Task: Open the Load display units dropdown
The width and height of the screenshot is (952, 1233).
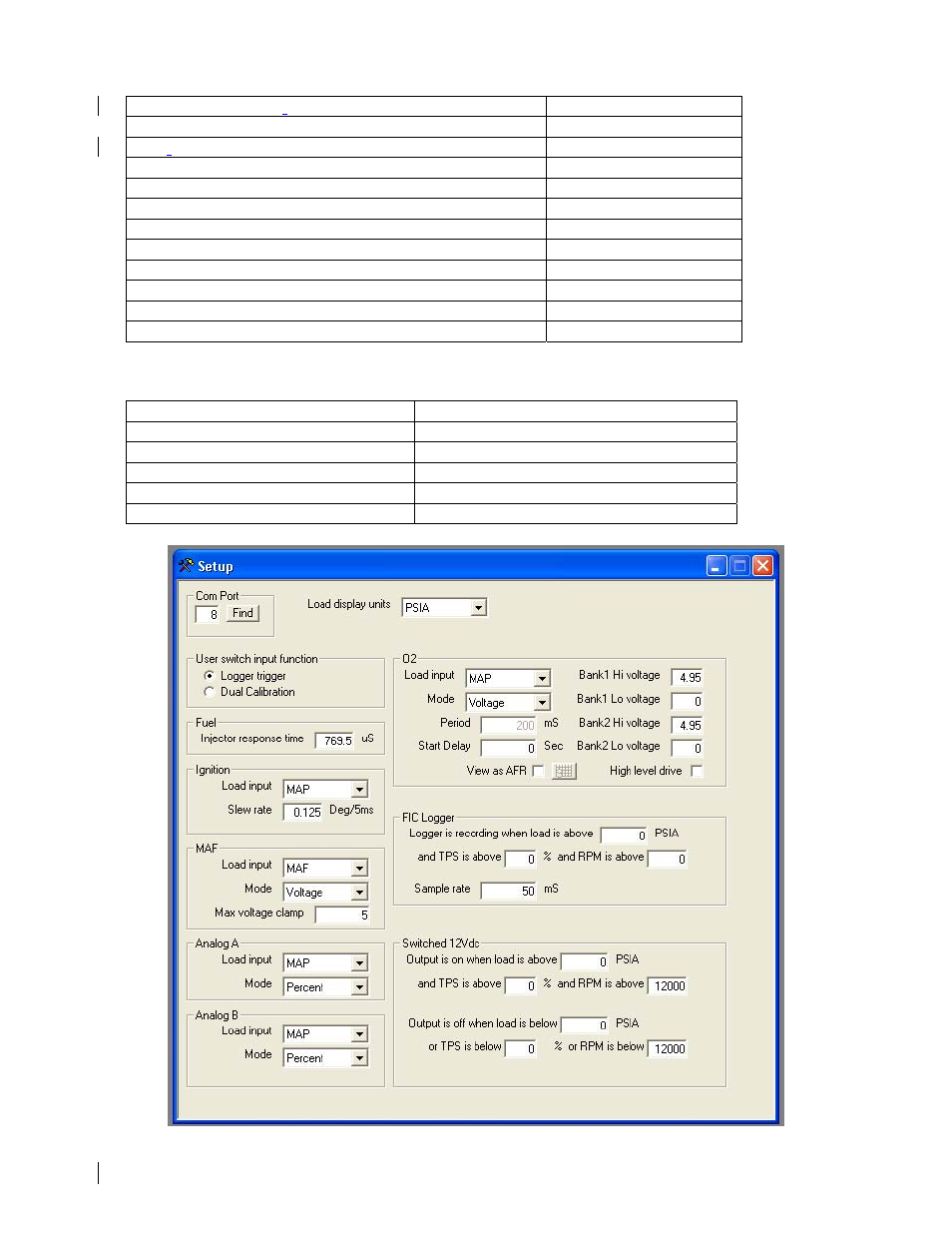Action: point(478,608)
